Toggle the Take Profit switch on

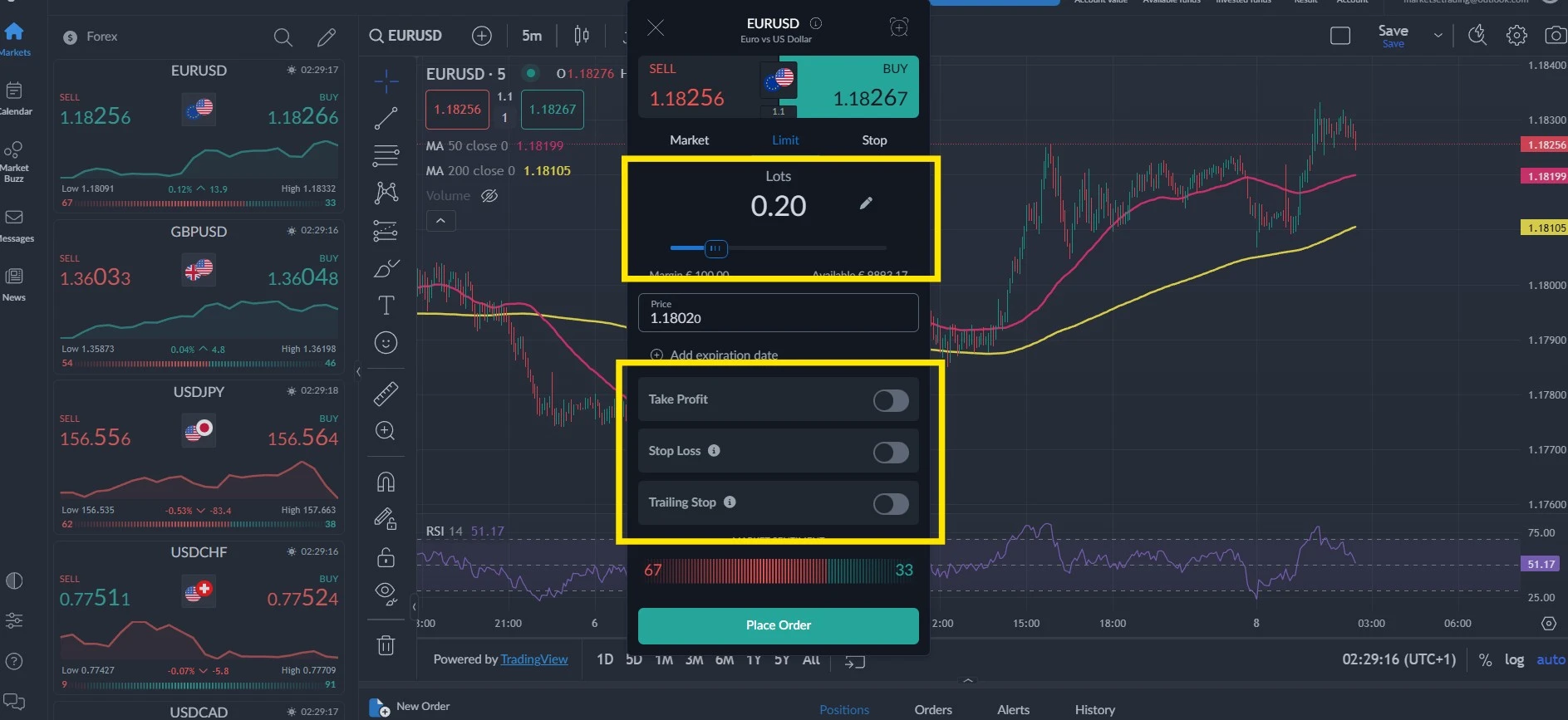(x=891, y=401)
